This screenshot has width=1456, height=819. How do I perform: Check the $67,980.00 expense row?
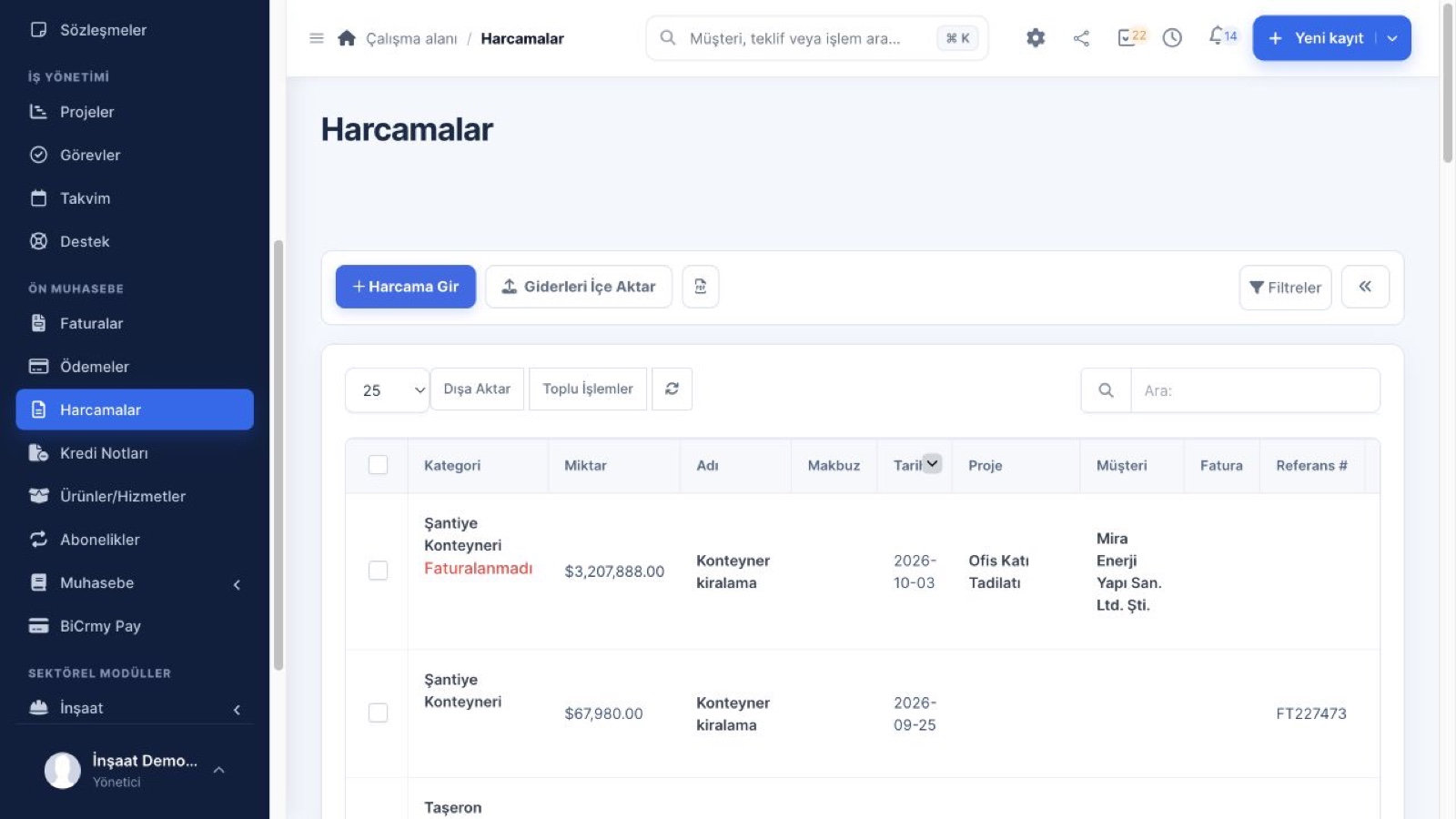tap(379, 713)
